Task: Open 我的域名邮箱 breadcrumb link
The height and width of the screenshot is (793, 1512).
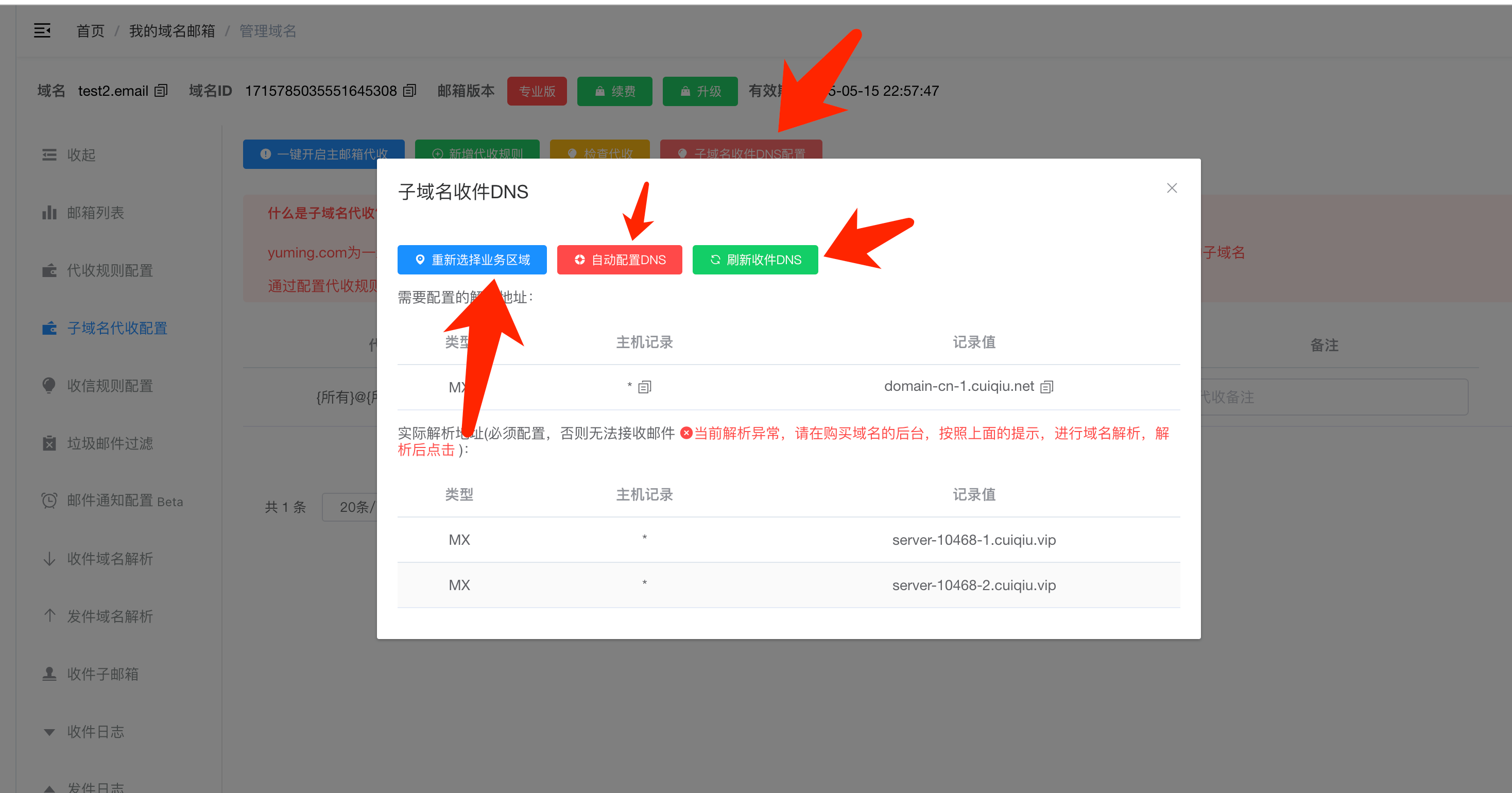Action: tap(172, 30)
